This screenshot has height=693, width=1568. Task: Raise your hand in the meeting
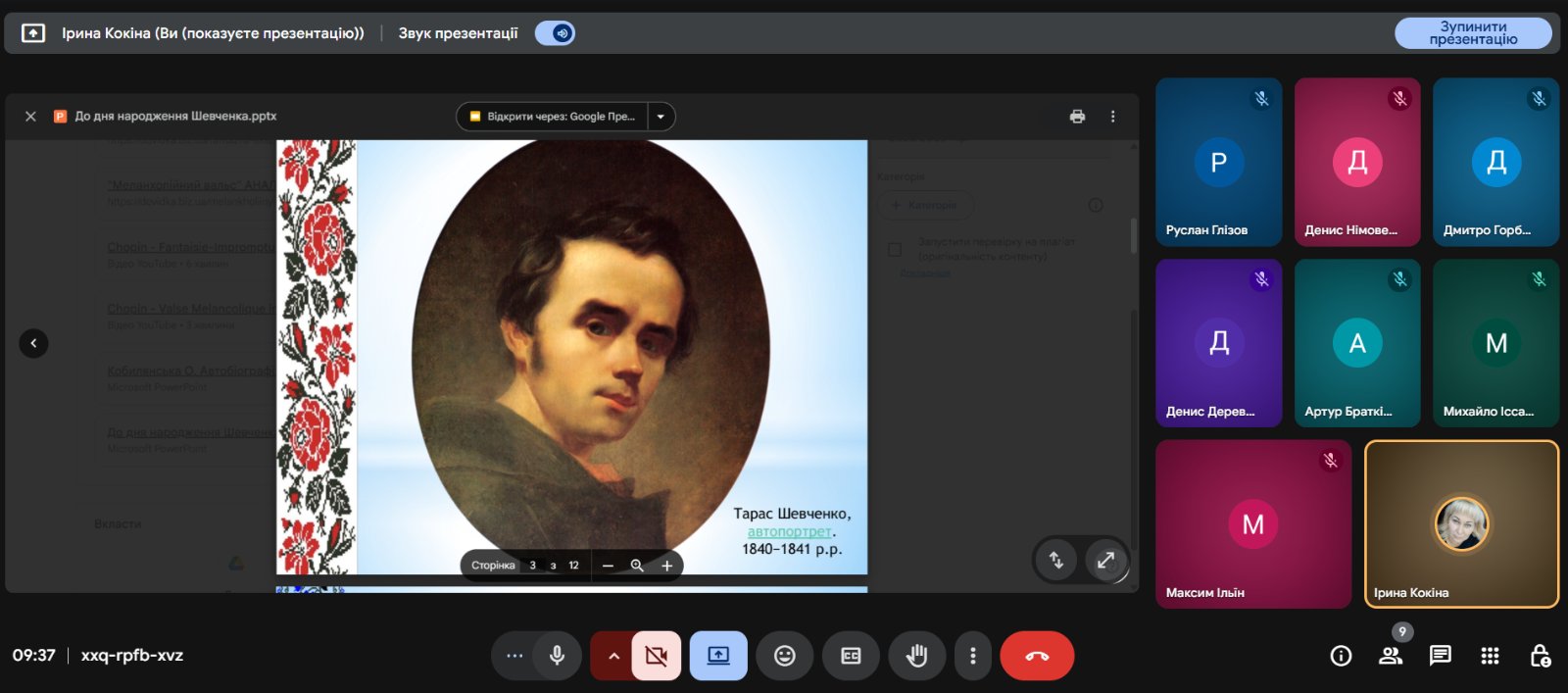[916, 656]
